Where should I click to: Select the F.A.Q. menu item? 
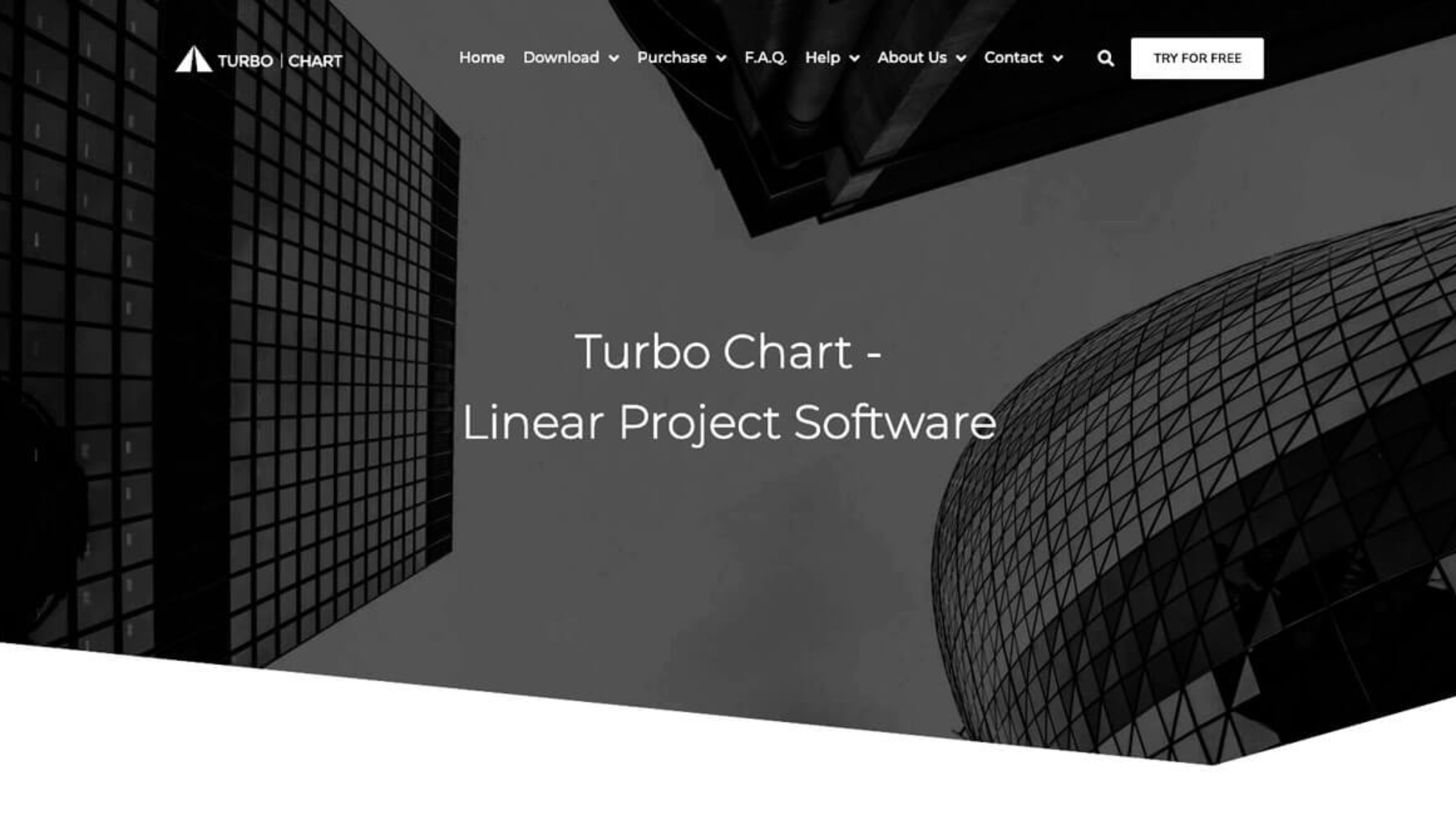766,57
